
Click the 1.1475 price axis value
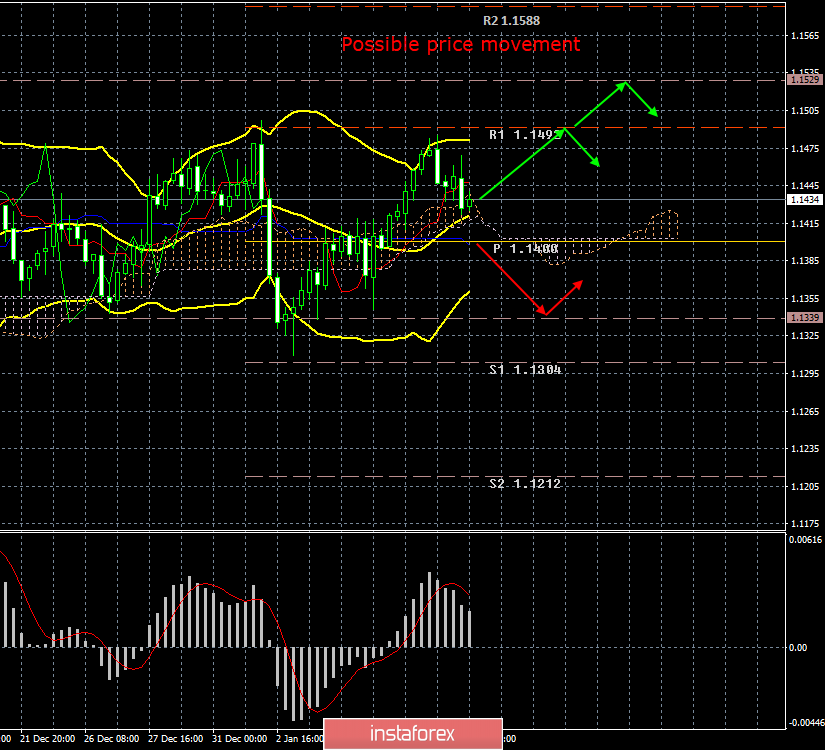[805, 149]
